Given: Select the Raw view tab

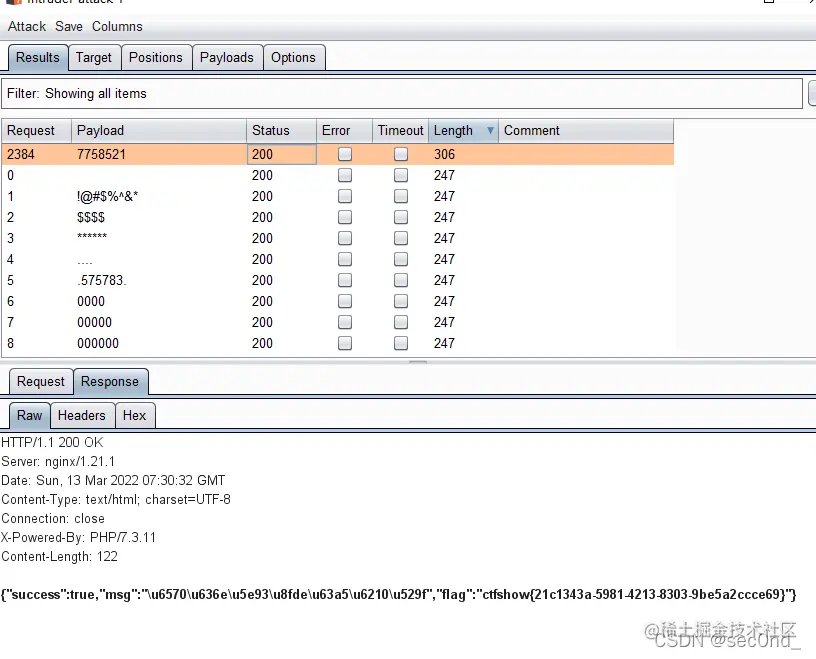Looking at the screenshot, I should (29, 415).
